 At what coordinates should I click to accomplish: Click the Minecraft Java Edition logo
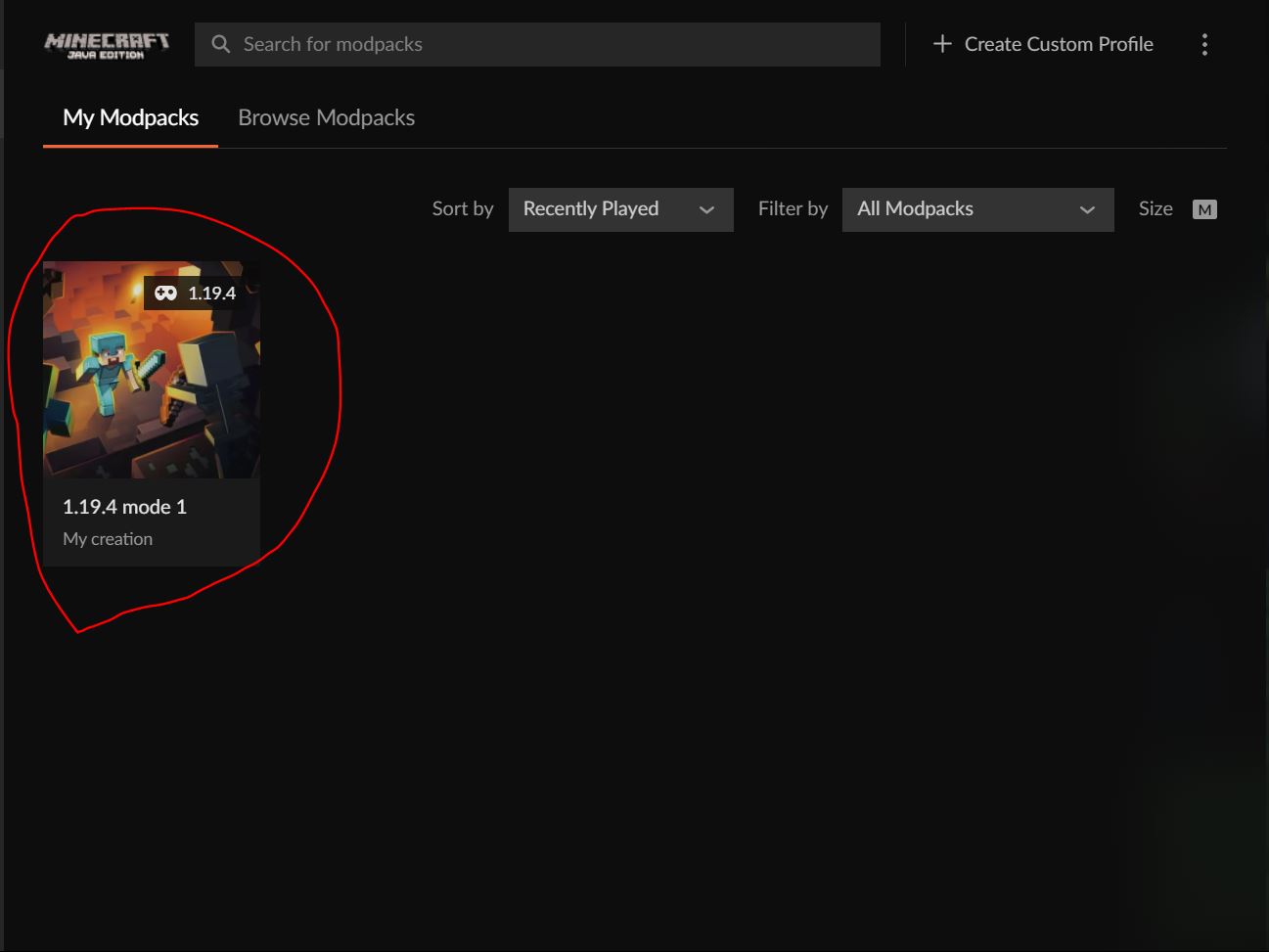[107, 45]
